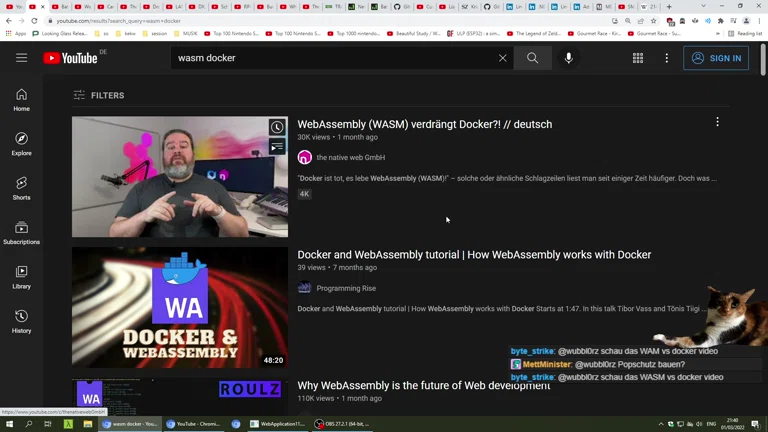Open Windows taskbar search

point(28,424)
